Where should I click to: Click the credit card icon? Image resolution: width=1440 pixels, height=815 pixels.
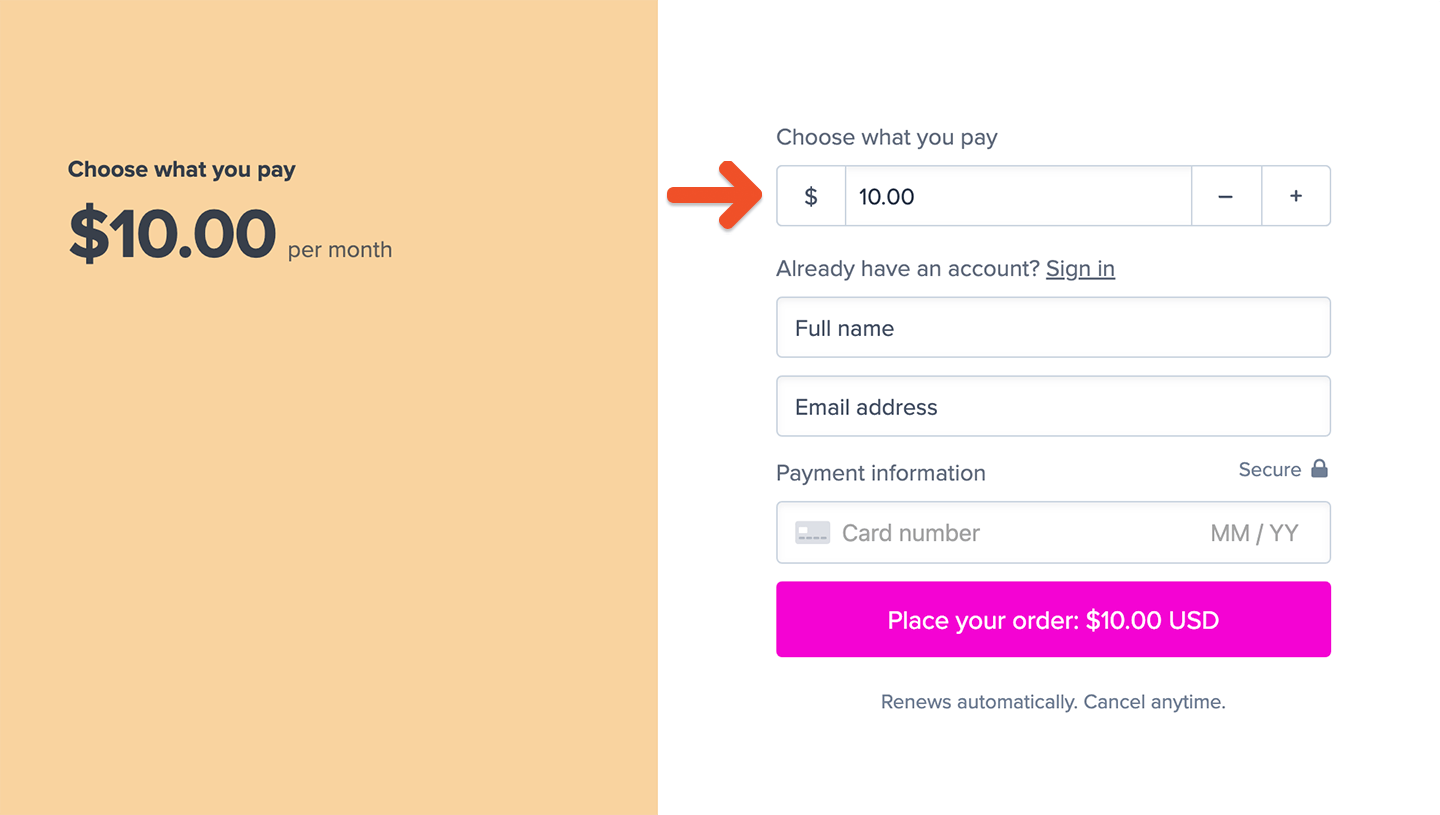click(x=812, y=533)
